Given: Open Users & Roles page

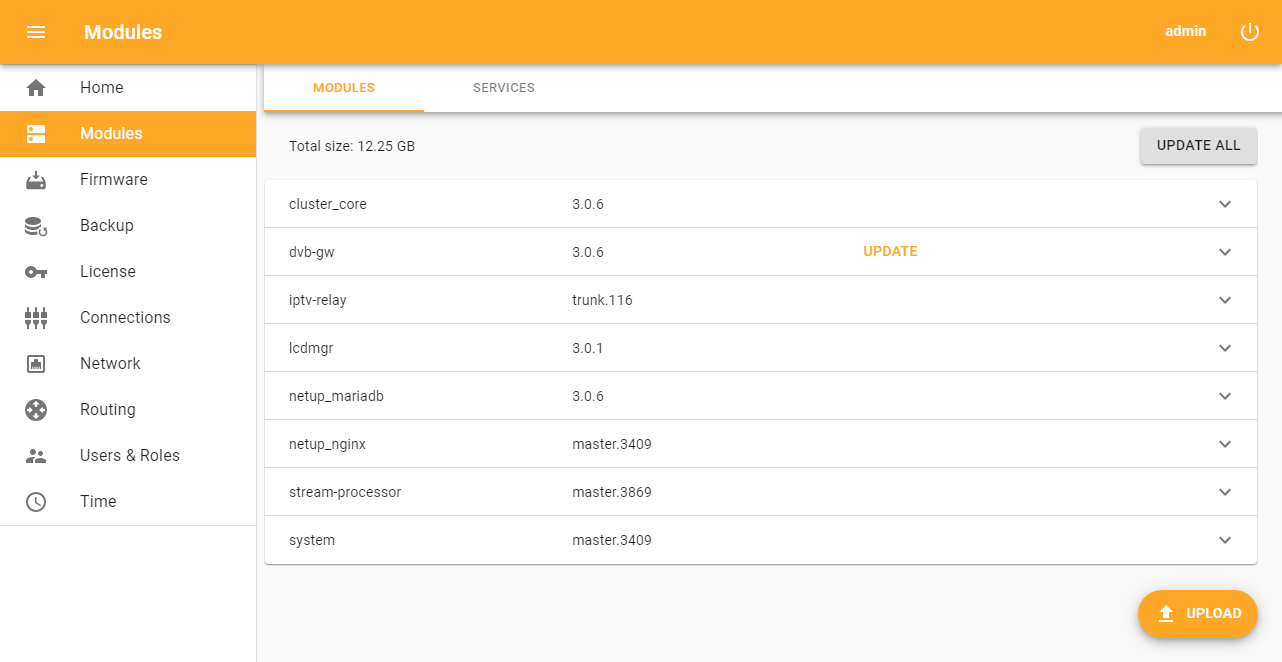Looking at the screenshot, I should coord(128,456).
